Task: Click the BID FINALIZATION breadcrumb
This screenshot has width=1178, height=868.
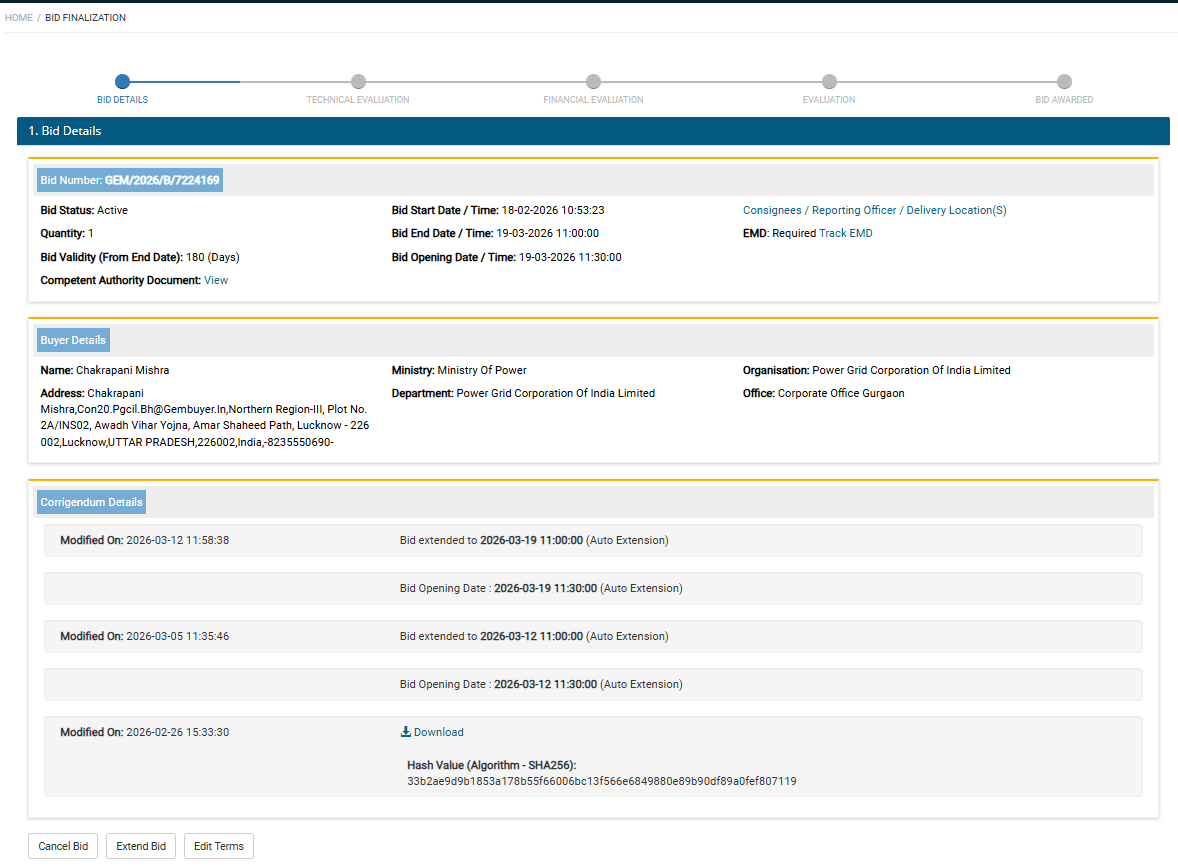Action: click(85, 18)
